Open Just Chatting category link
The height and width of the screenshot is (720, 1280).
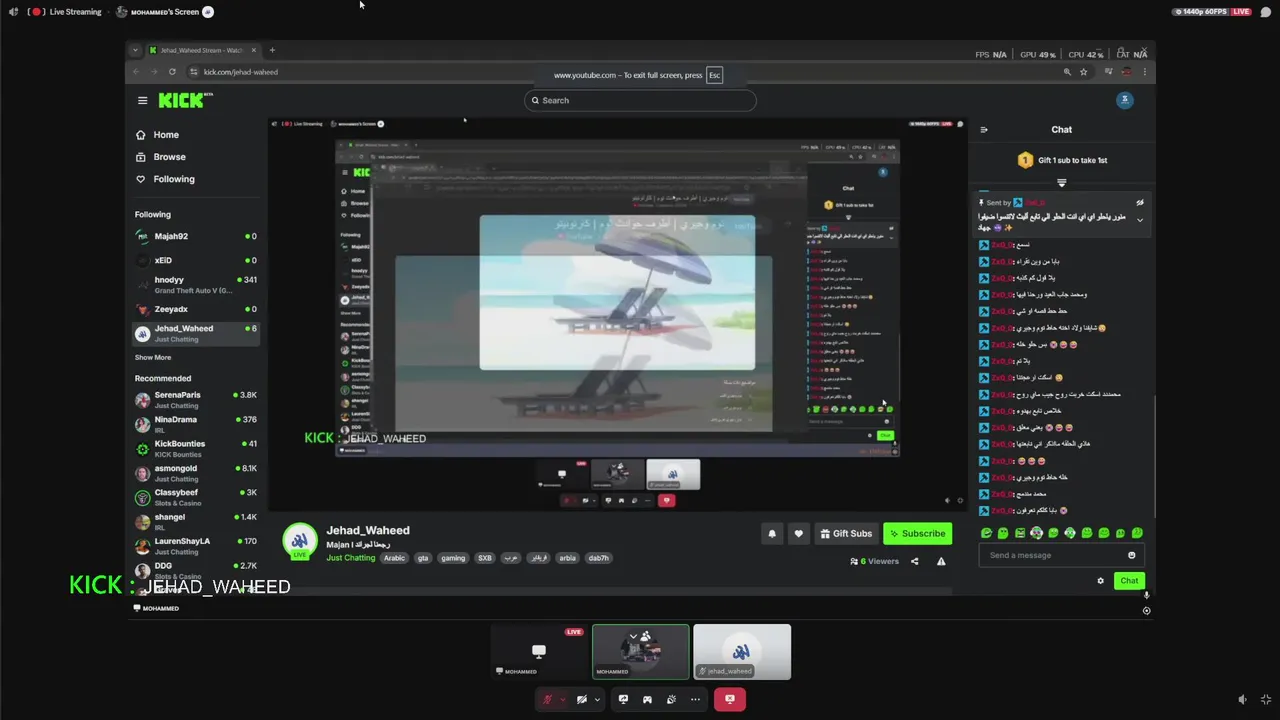351,558
